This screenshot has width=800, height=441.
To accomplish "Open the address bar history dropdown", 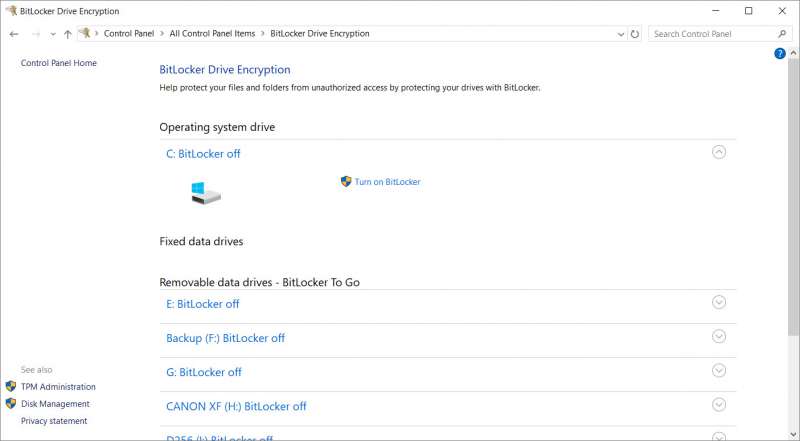I will tap(620, 34).
